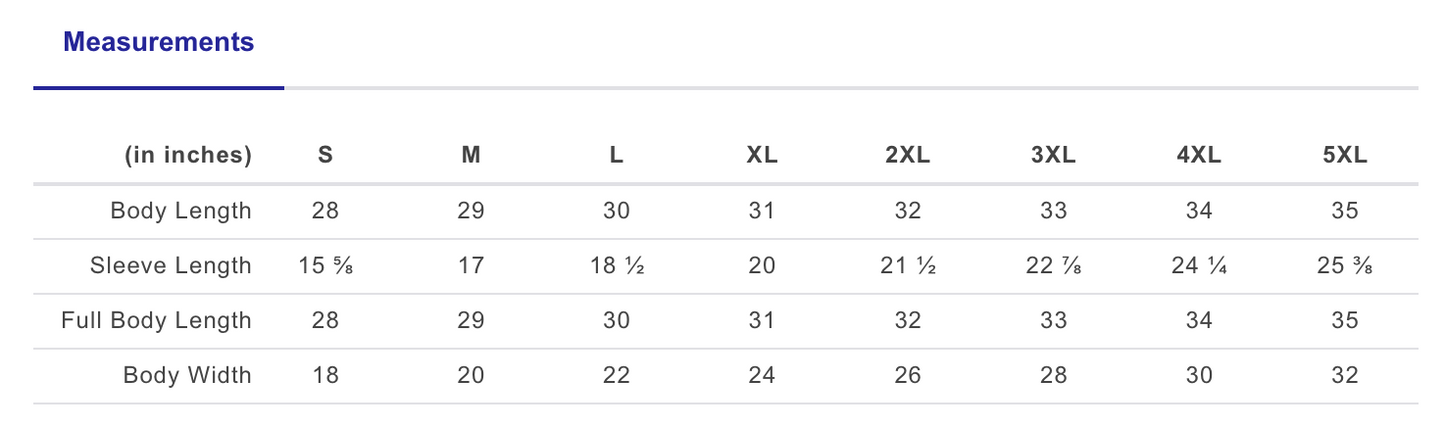Select the Body Width row label
Viewport: 1445px width, 427px height.
187,376
